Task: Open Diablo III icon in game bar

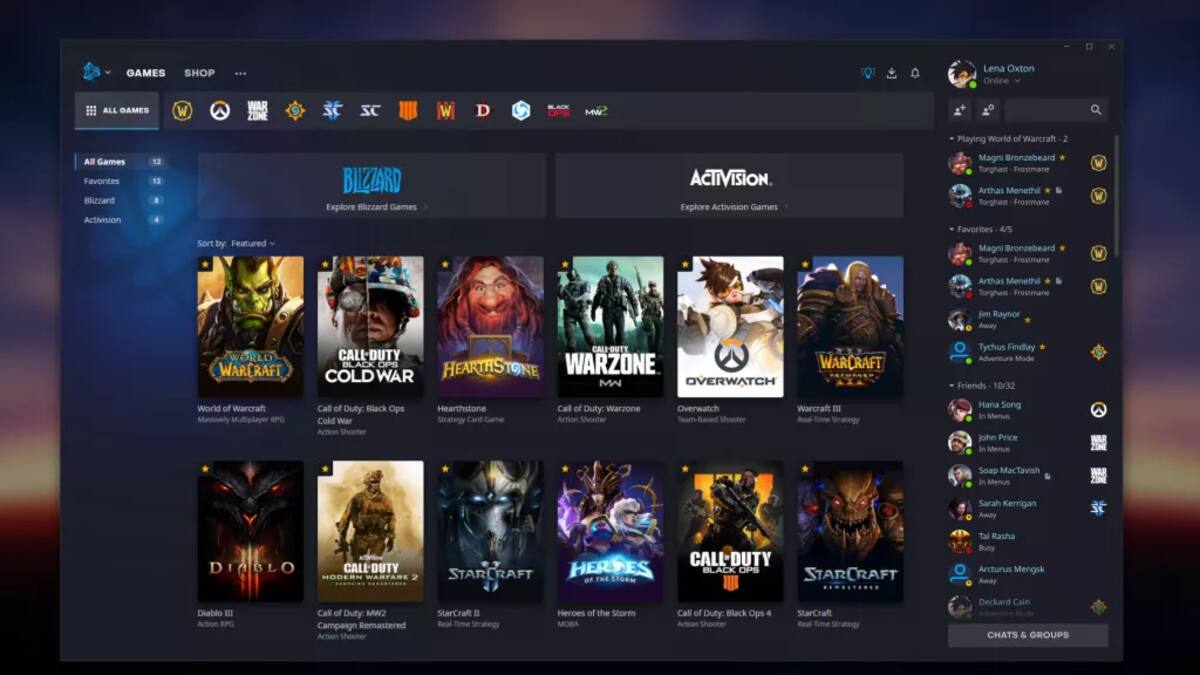Action: click(x=483, y=111)
